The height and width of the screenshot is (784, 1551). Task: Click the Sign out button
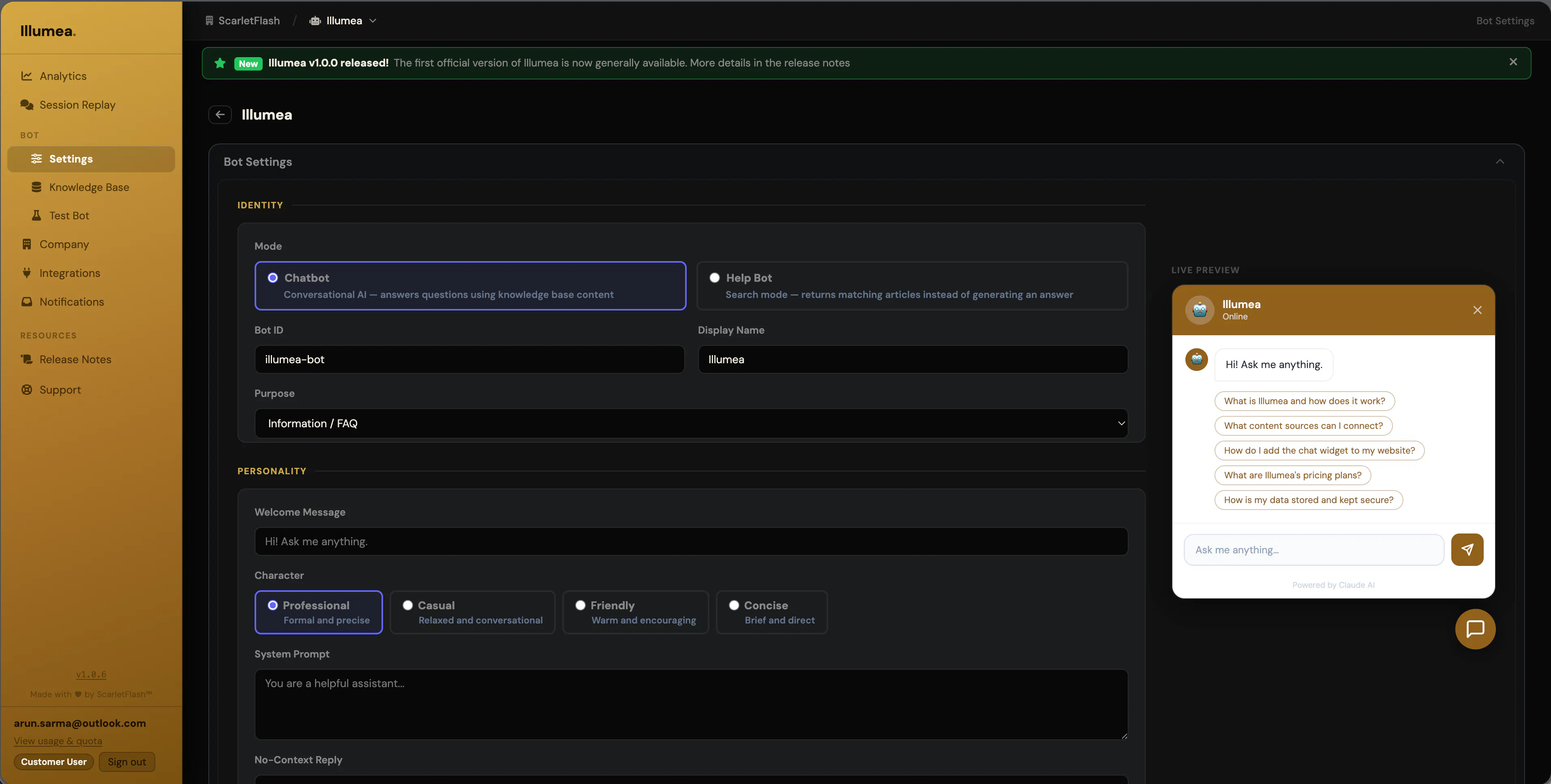127,762
